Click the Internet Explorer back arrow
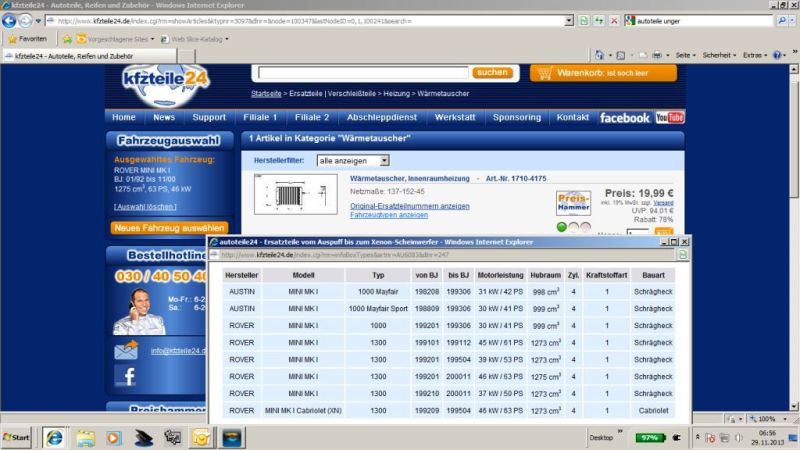Viewport: 800px width, 450px height. (10, 20)
